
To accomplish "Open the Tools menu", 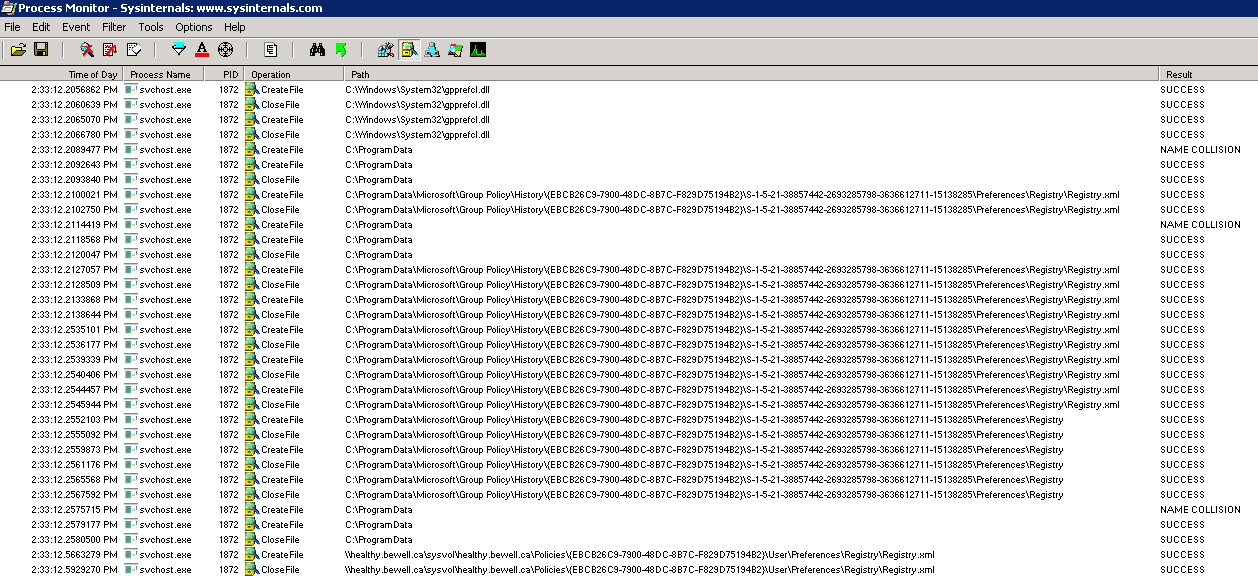I will click(151, 27).
